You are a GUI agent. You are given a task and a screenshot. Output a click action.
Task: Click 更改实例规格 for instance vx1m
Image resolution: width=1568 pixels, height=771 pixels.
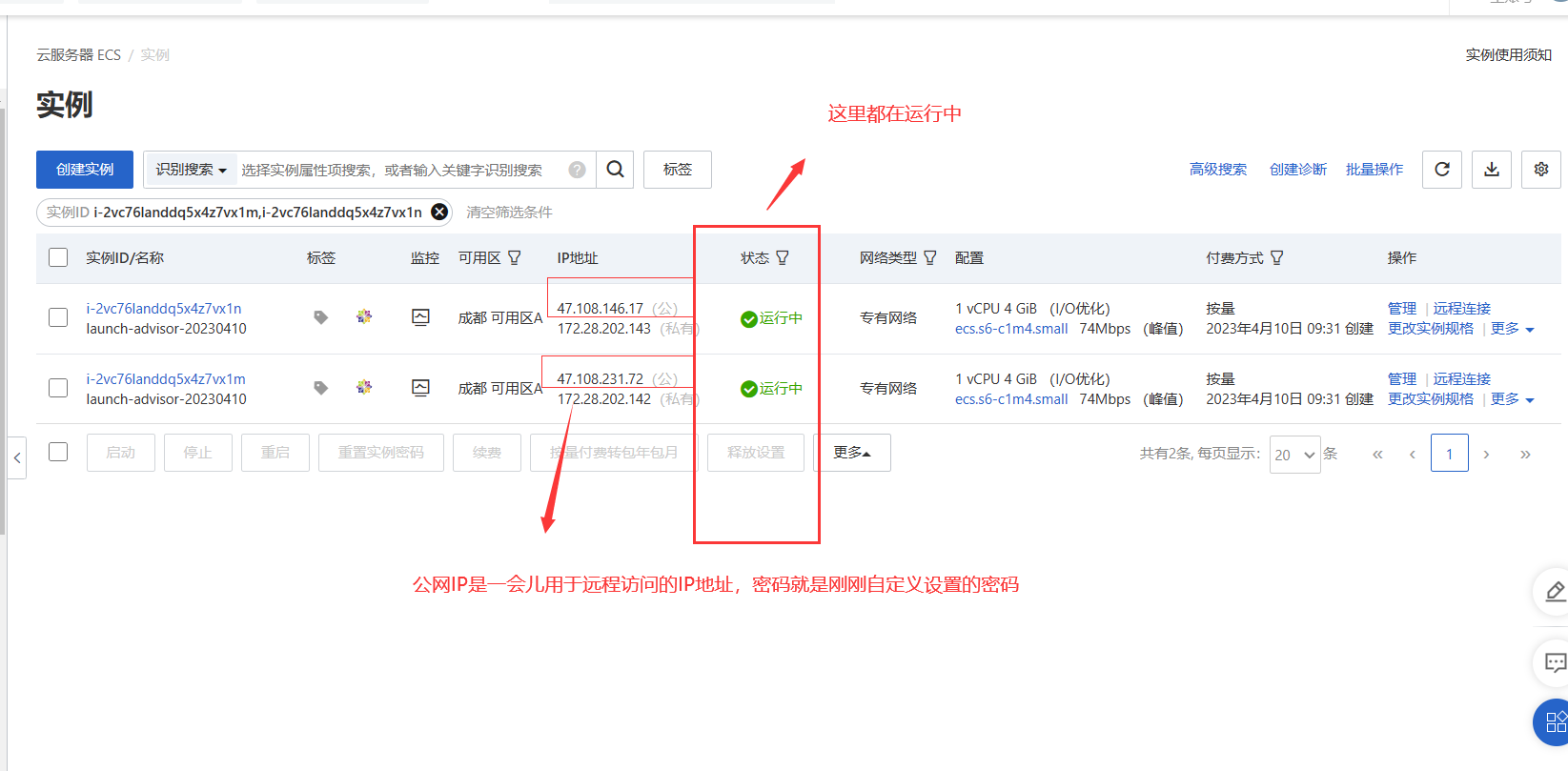(1431, 399)
